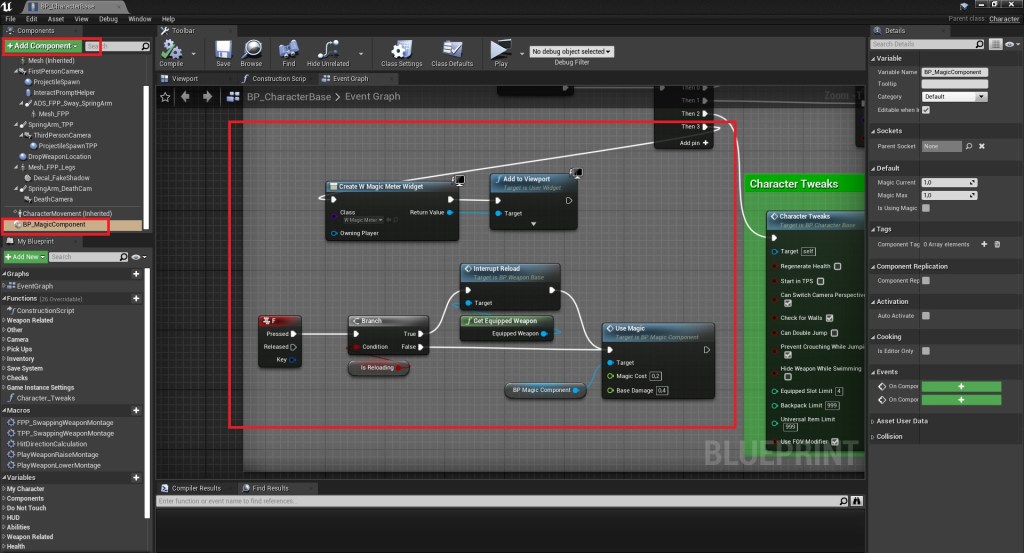This screenshot has height=553, width=1024.
Task: Click the Compile toolbar icon
Action: tap(171, 51)
